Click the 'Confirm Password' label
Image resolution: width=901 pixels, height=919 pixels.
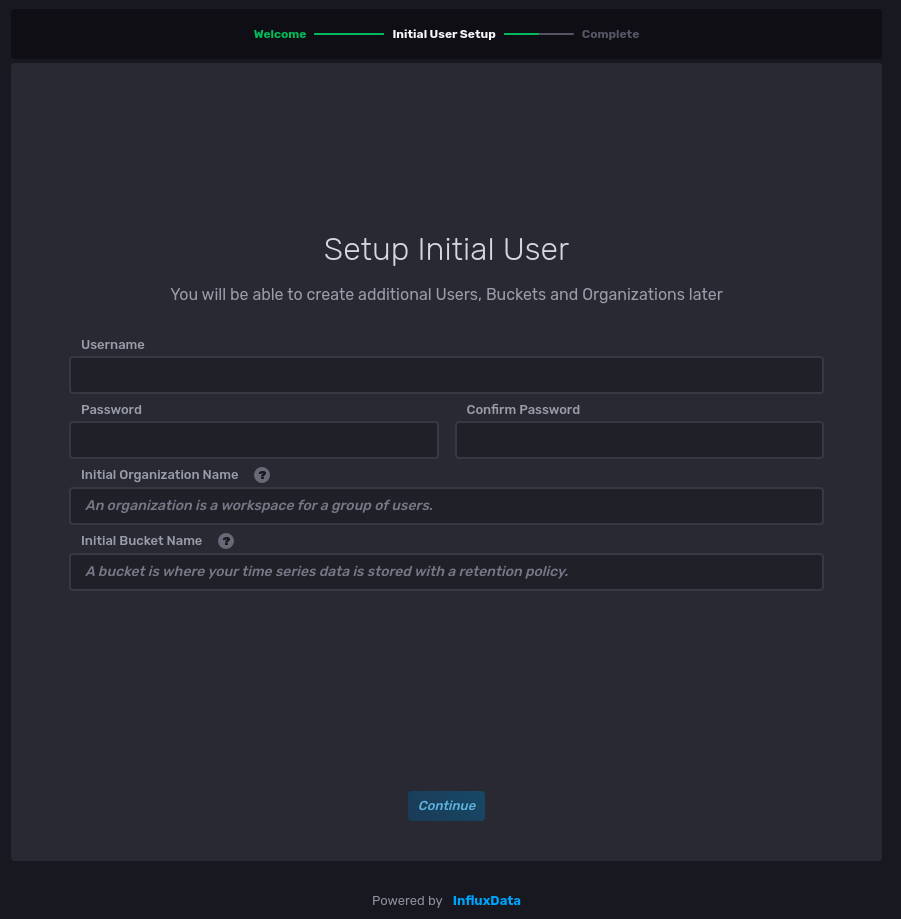pos(523,410)
